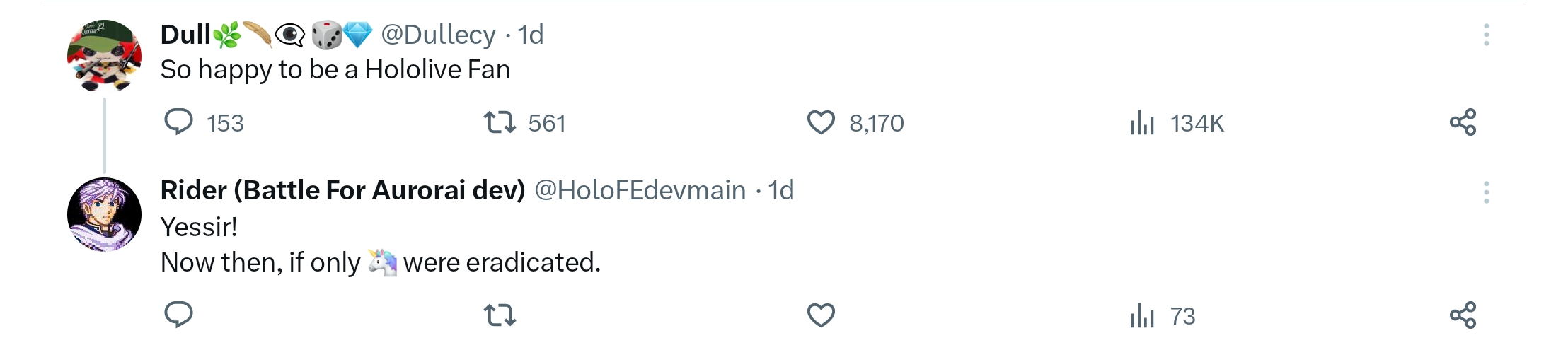Open more options on Rider's reply
The width and height of the screenshot is (1568, 350).
(x=1486, y=192)
